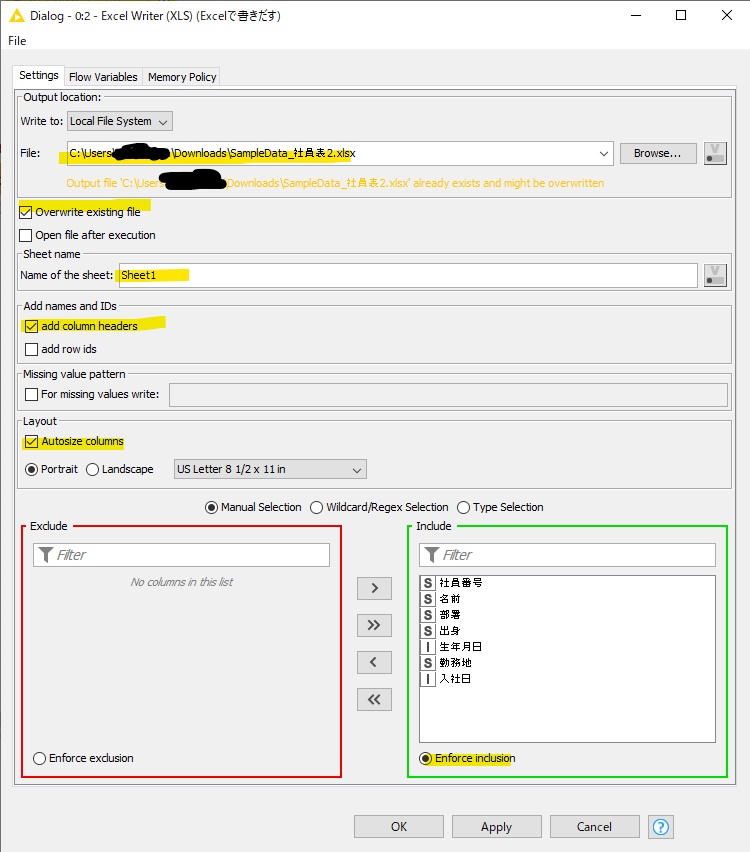
Task: Click the S type icon of 勤務地
Action: pos(428,663)
